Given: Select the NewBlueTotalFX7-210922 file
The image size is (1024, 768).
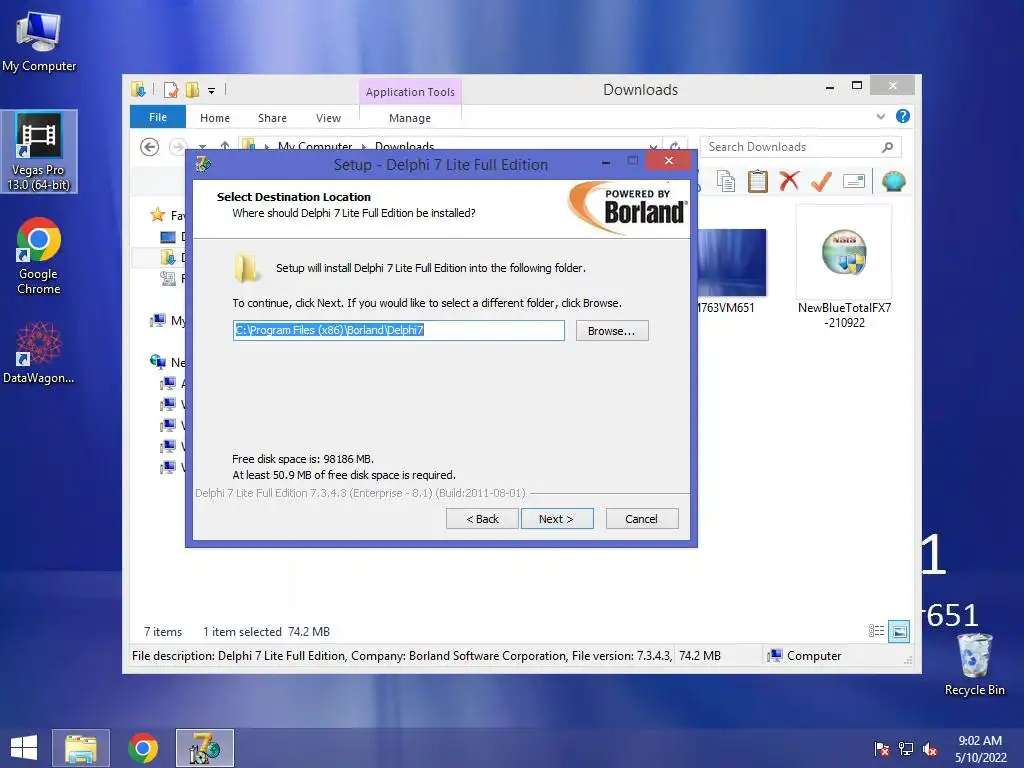Looking at the screenshot, I should click(x=844, y=268).
